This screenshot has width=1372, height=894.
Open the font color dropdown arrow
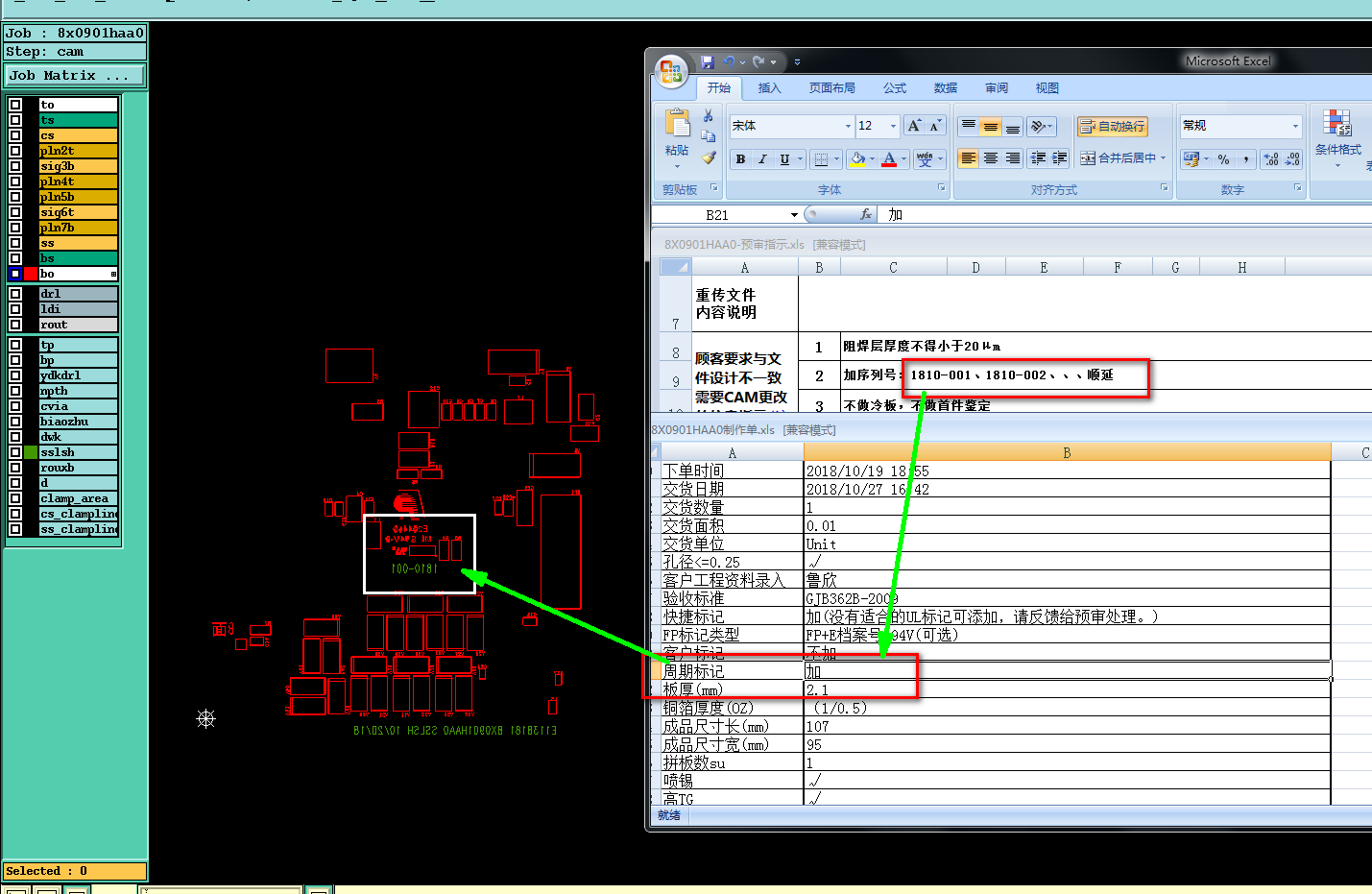click(903, 159)
